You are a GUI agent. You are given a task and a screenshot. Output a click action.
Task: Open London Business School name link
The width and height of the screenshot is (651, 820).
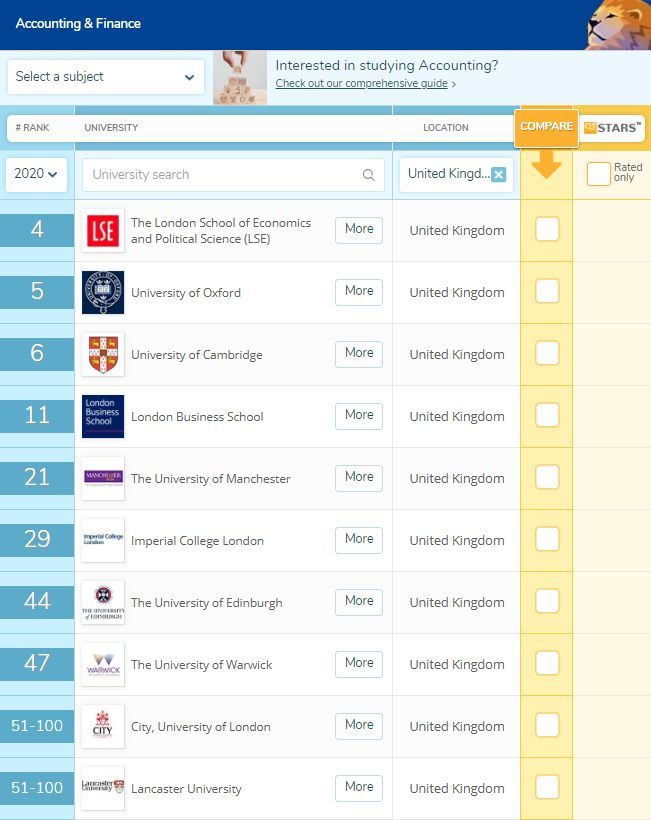point(197,417)
